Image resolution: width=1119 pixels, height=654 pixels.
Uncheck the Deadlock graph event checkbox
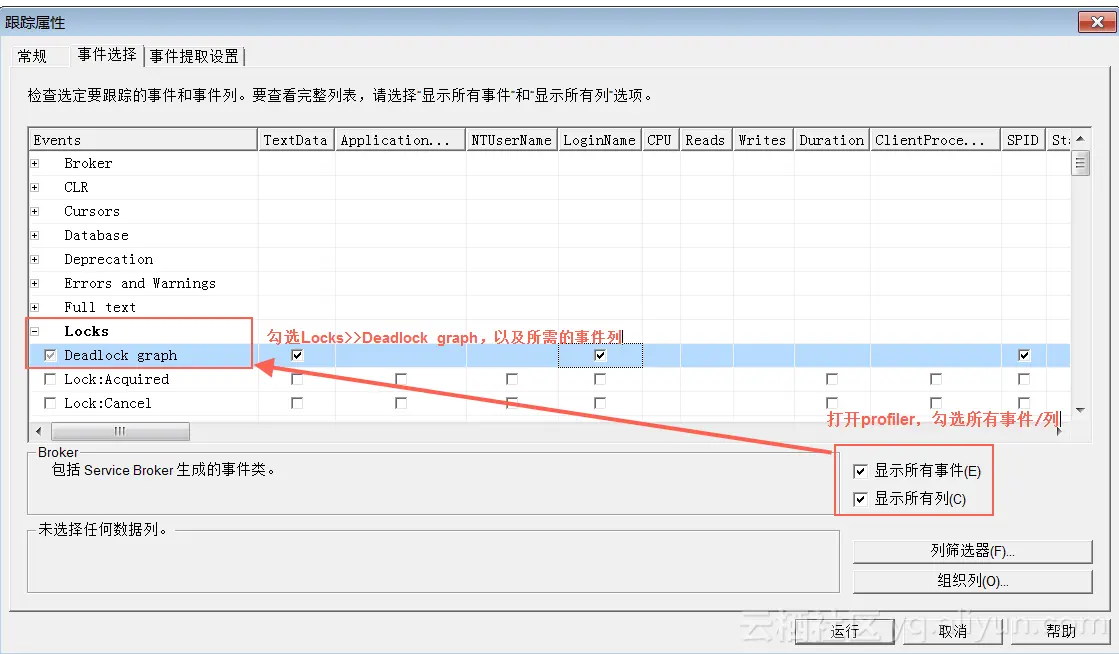[x=48, y=355]
